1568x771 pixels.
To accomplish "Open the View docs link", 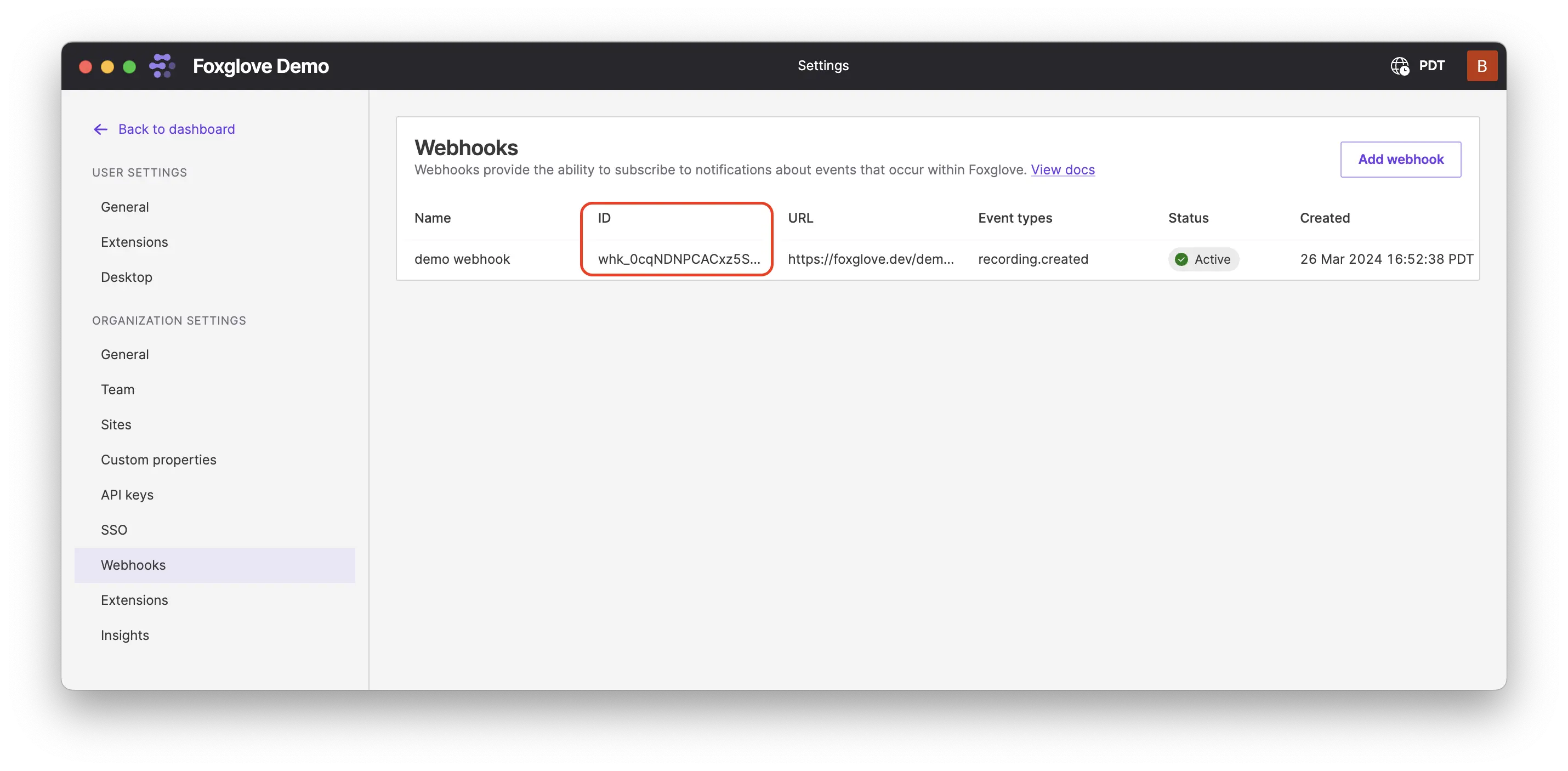I will point(1063,170).
